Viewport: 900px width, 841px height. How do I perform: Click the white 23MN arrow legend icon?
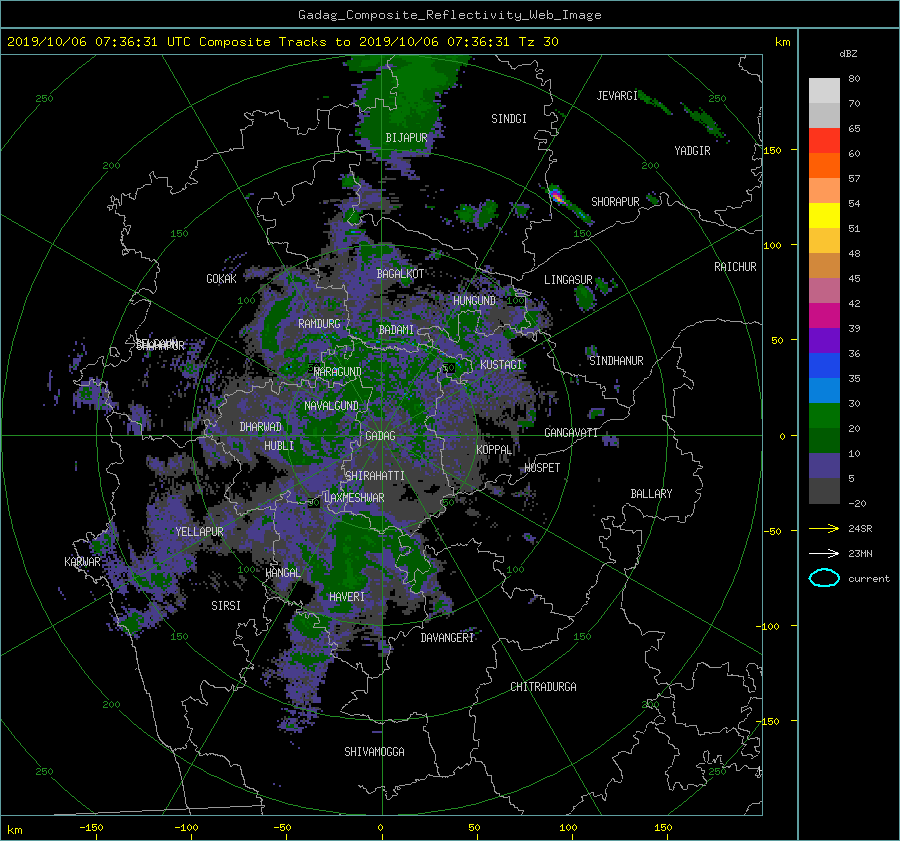(824, 553)
